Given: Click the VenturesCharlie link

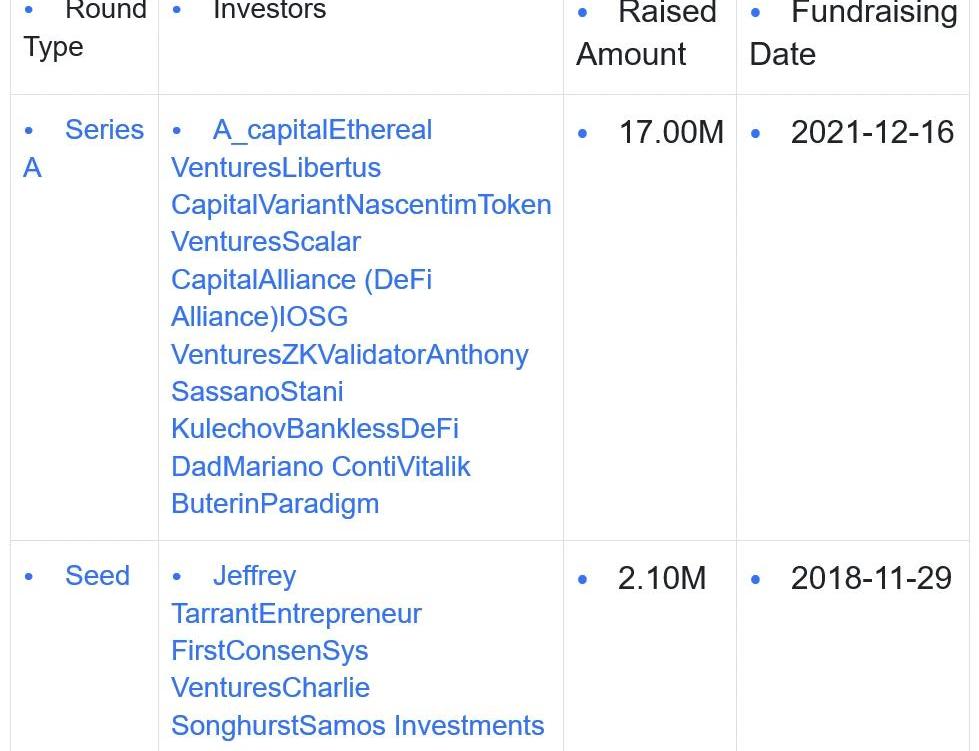Looking at the screenshot, I should tap(270, 688).
